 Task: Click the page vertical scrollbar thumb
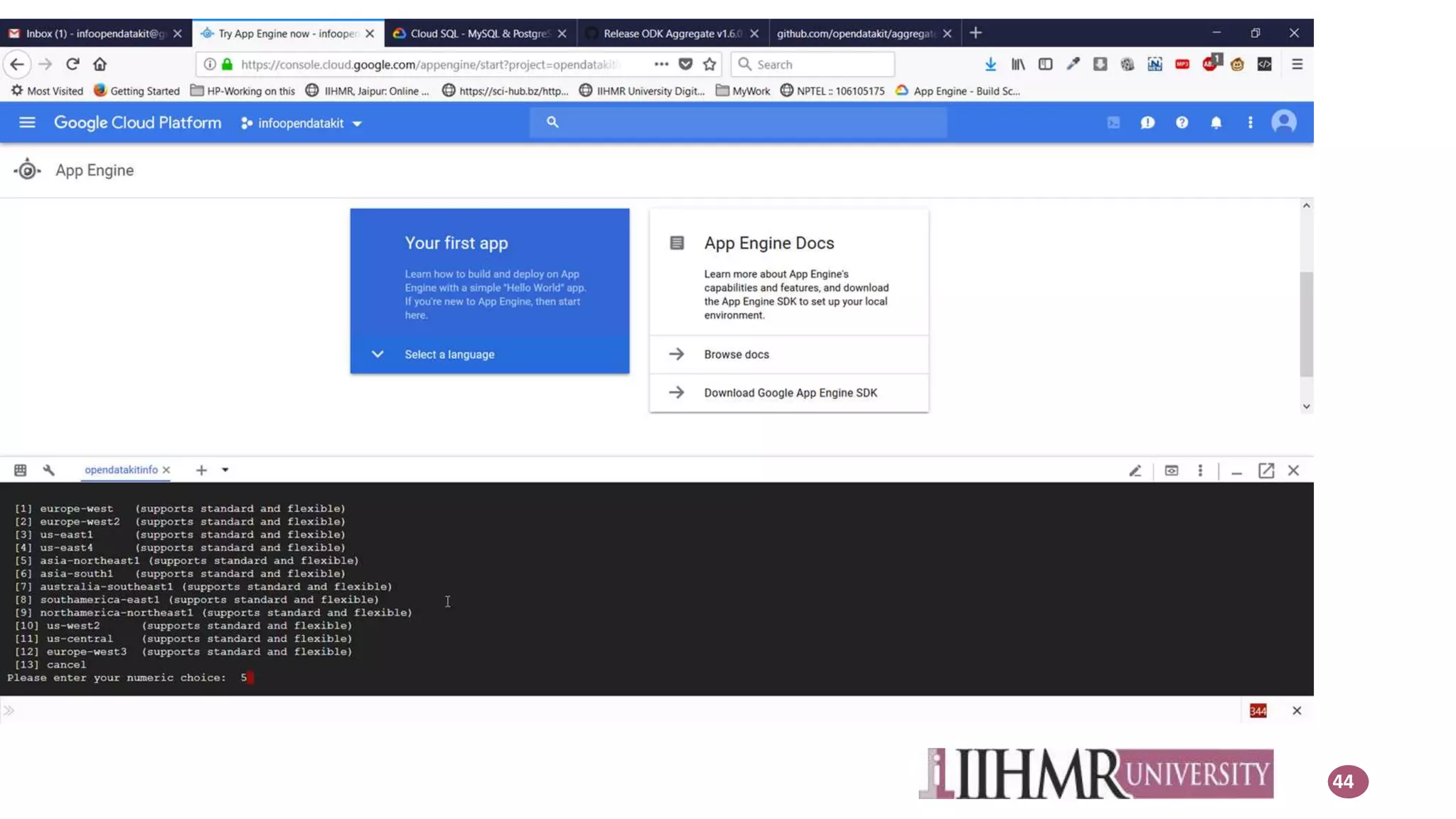pos(1306,323)
